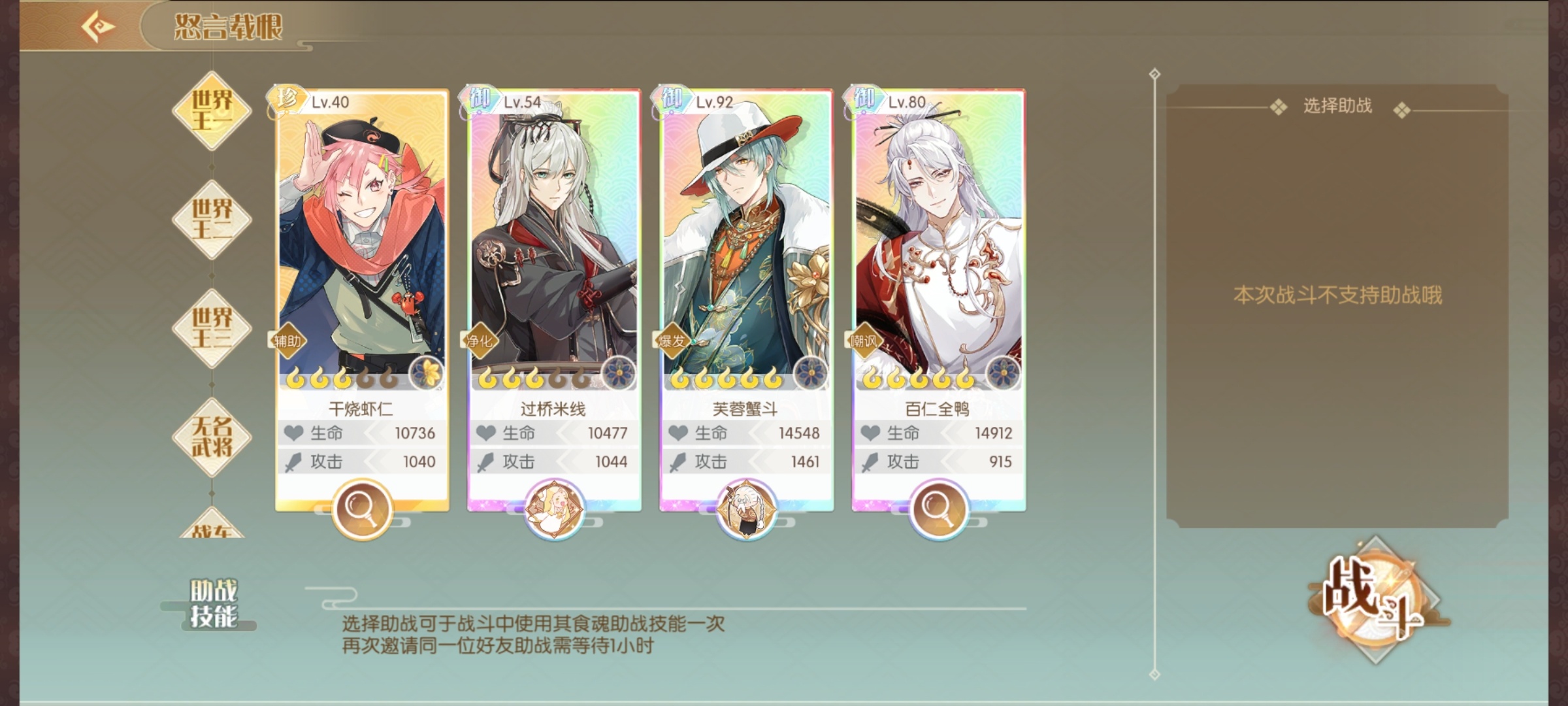Screen dimensions: 1568x706
Task: Select the 芙蓉蟹斗 Lv.92 character card
Action: tap(745, 299)
